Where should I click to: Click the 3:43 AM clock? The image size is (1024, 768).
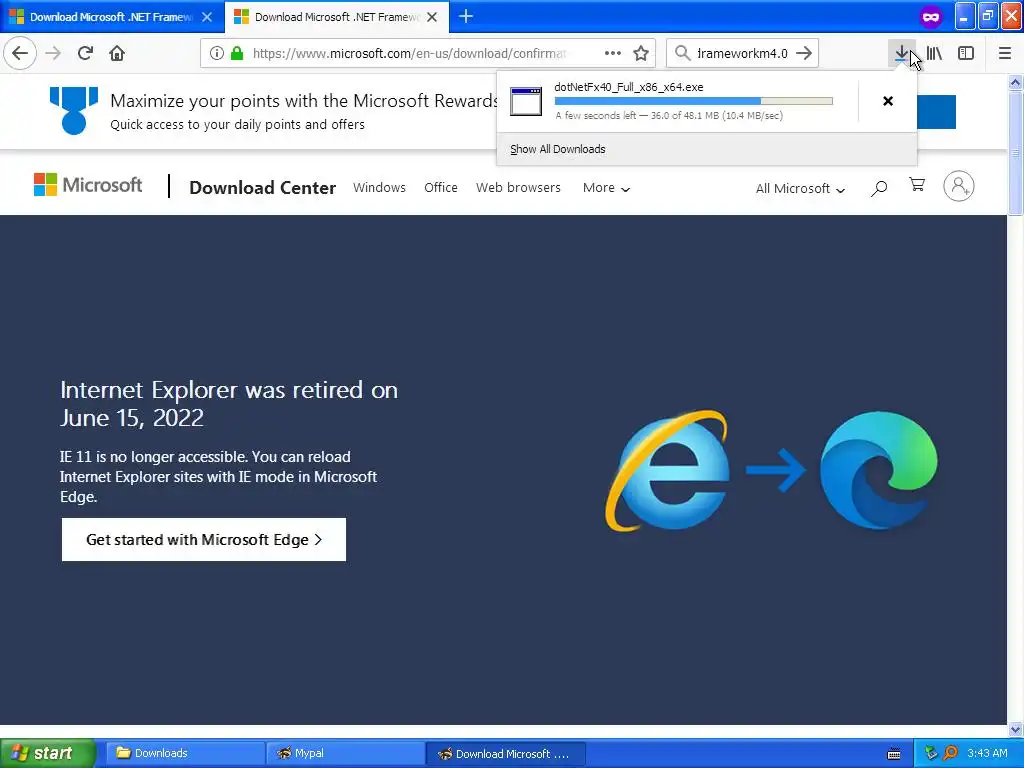[x=987, y=753]
